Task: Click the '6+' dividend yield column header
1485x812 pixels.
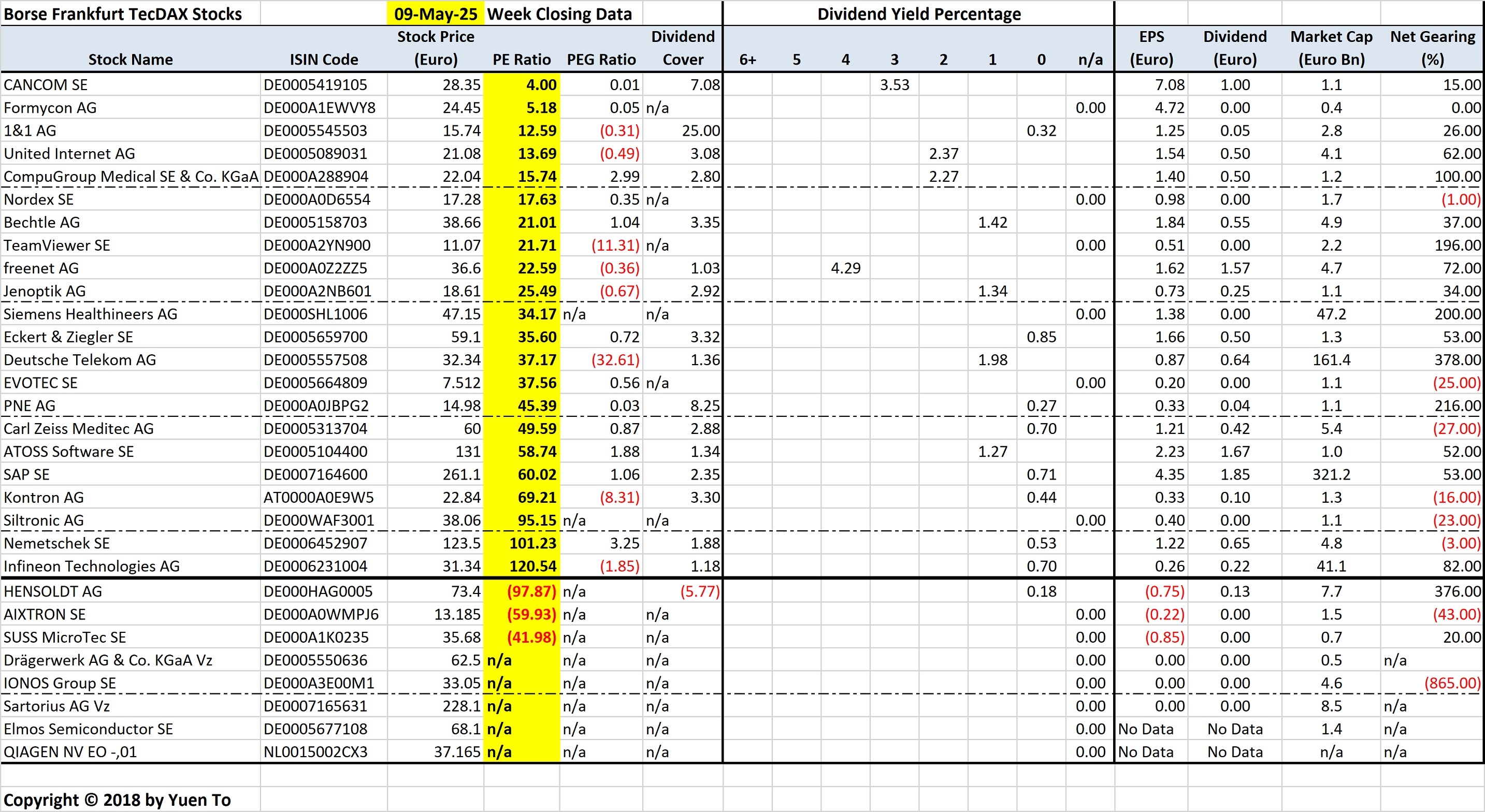Action: (747, 60)
